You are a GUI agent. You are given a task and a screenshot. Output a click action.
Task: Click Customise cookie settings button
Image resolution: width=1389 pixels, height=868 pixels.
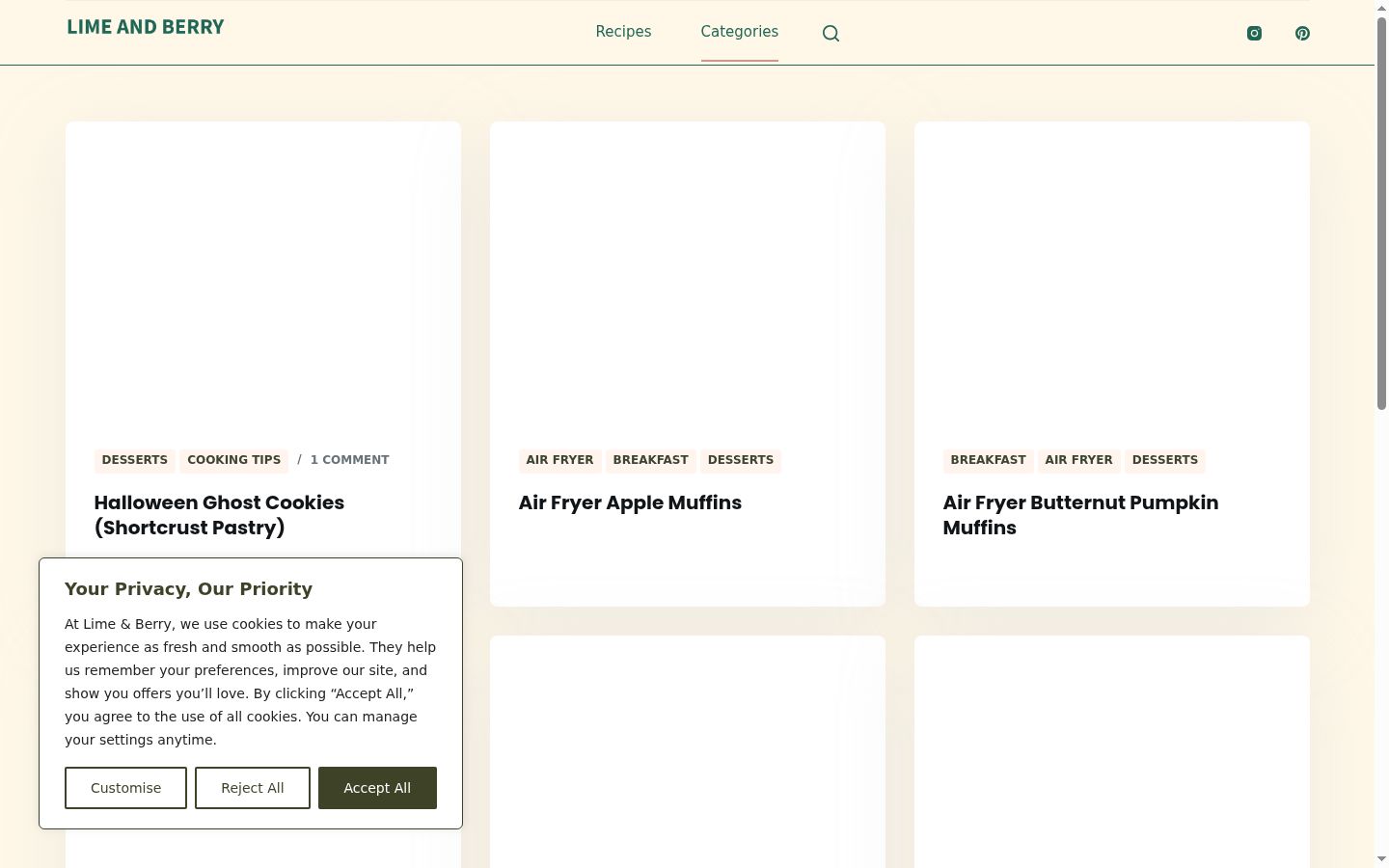point(125,788)
